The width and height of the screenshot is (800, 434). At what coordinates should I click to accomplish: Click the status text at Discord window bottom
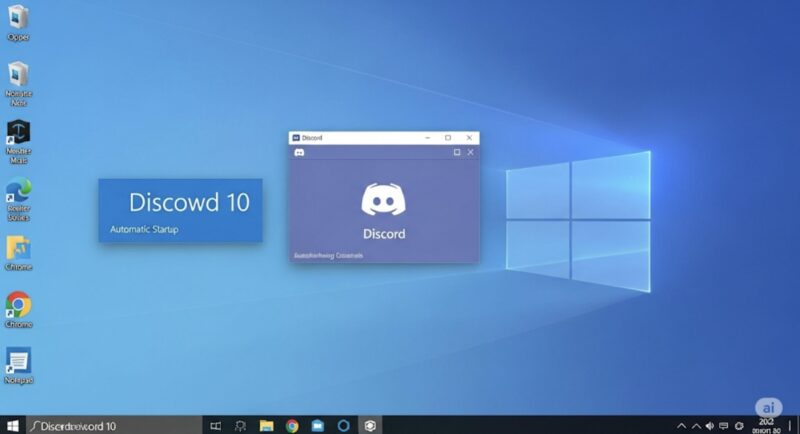[x=328, y=256]
